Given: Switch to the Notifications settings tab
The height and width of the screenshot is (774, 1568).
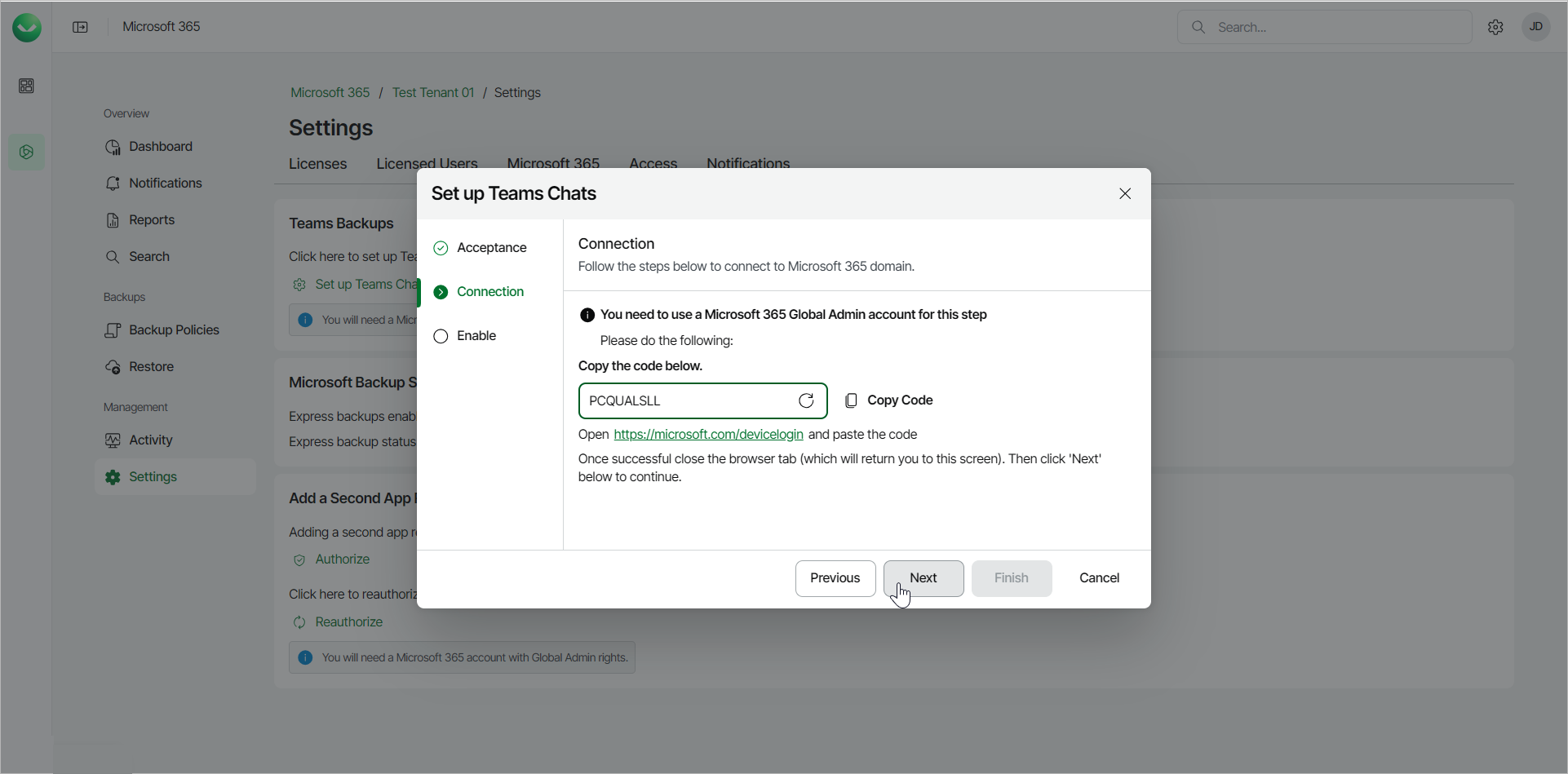Looking at the screenshot, I should pyautogui.click(x=747, y=164).
